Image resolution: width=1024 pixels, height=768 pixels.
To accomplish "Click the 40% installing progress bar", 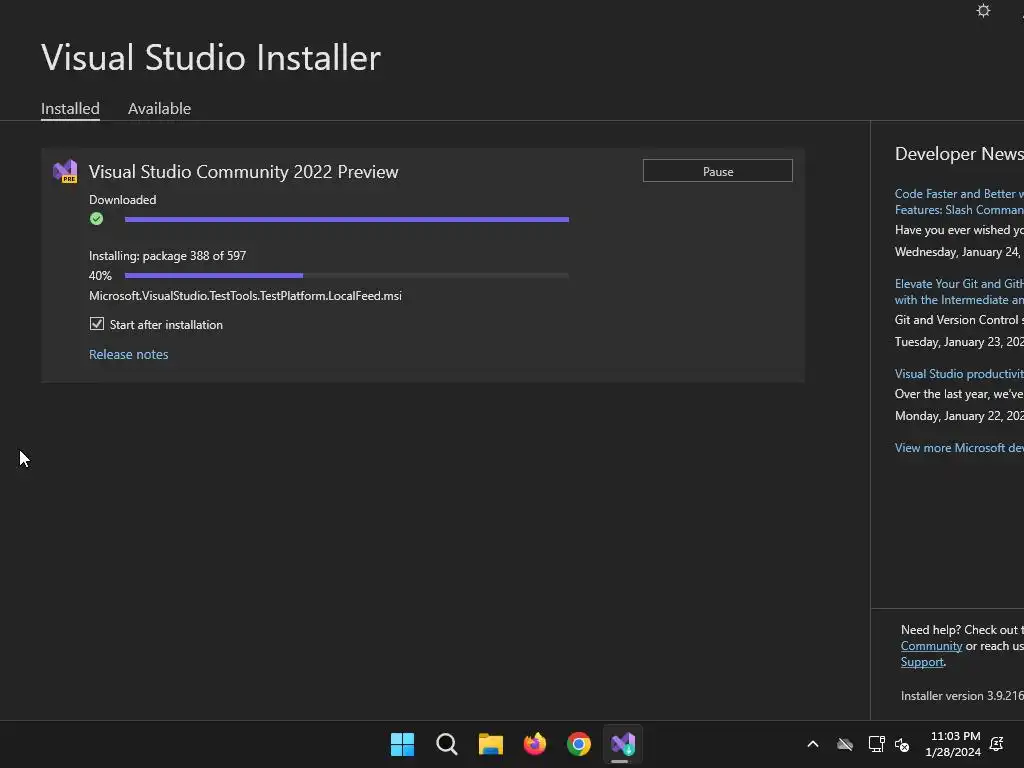I will [x=347, y=276].
